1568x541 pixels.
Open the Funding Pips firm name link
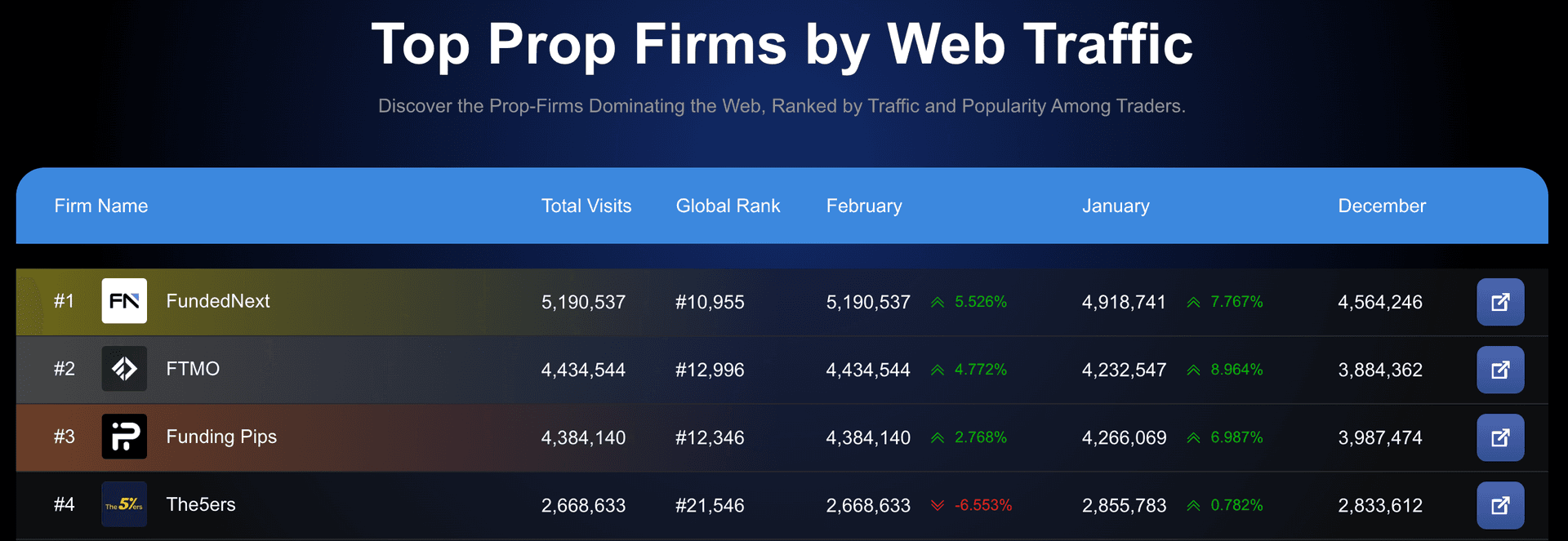tap(221, 437)
